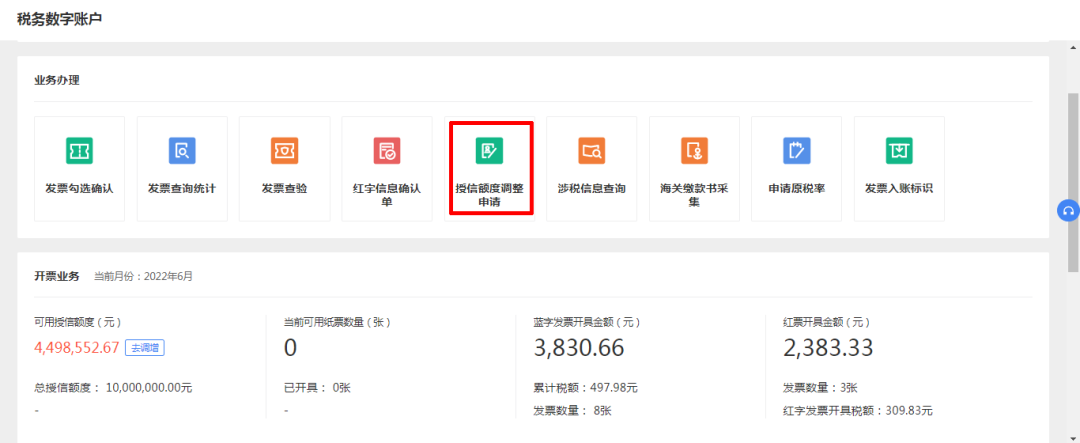
Task: Click the 海关缴款书采集 label
Action: coord(694,195)
